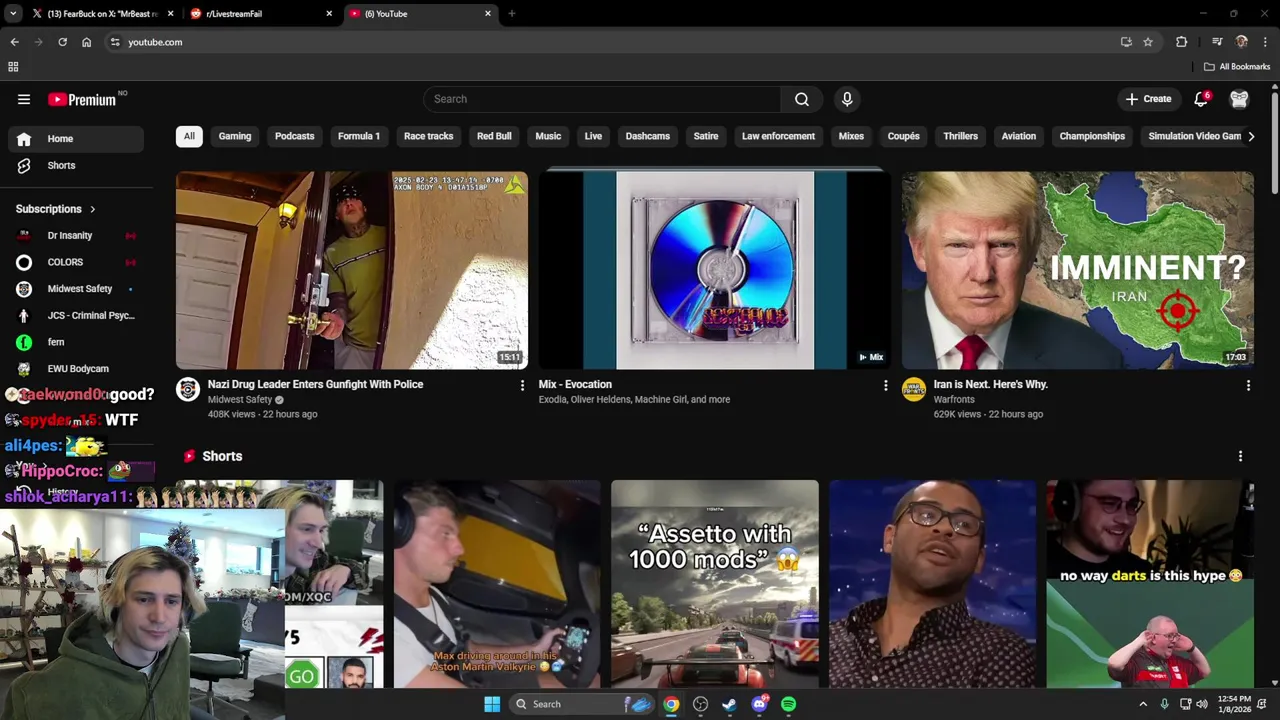Open Midwest Safety subscription in sidebar
This screenshot has width=1280, height=720.
[76, 289]
